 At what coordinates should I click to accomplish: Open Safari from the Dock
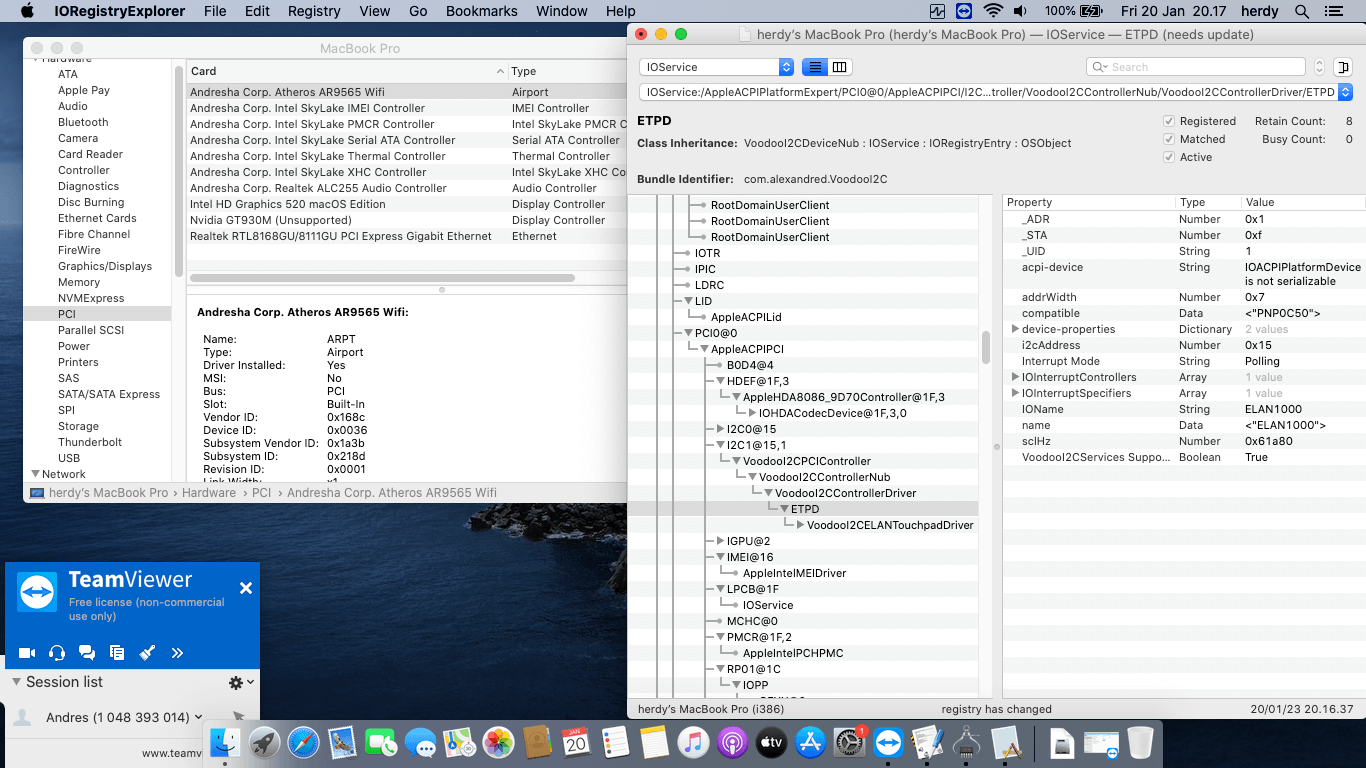click(303, 742)
